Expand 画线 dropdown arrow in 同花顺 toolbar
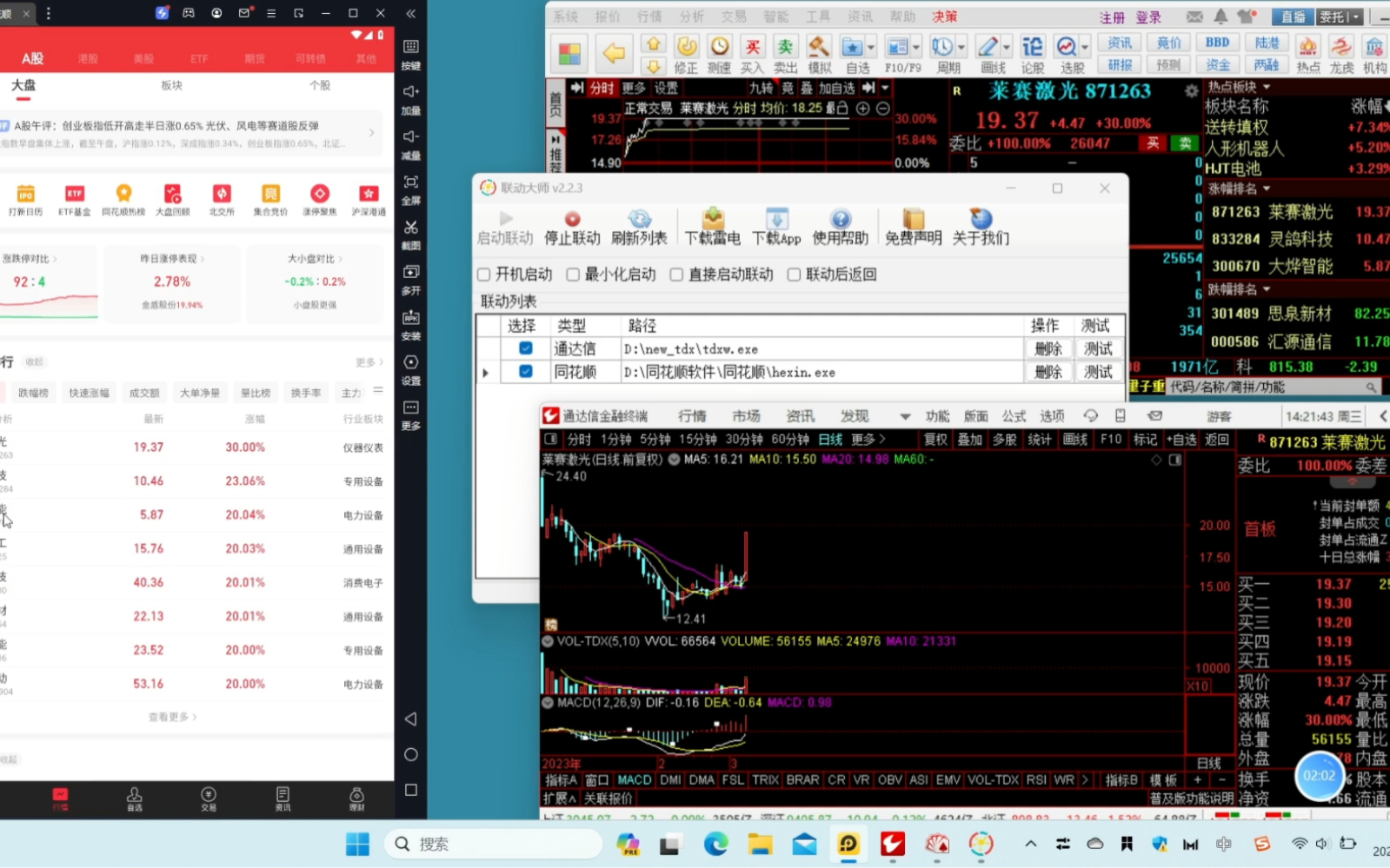Screen dimensions: 1390x868 click(1007, 47)
